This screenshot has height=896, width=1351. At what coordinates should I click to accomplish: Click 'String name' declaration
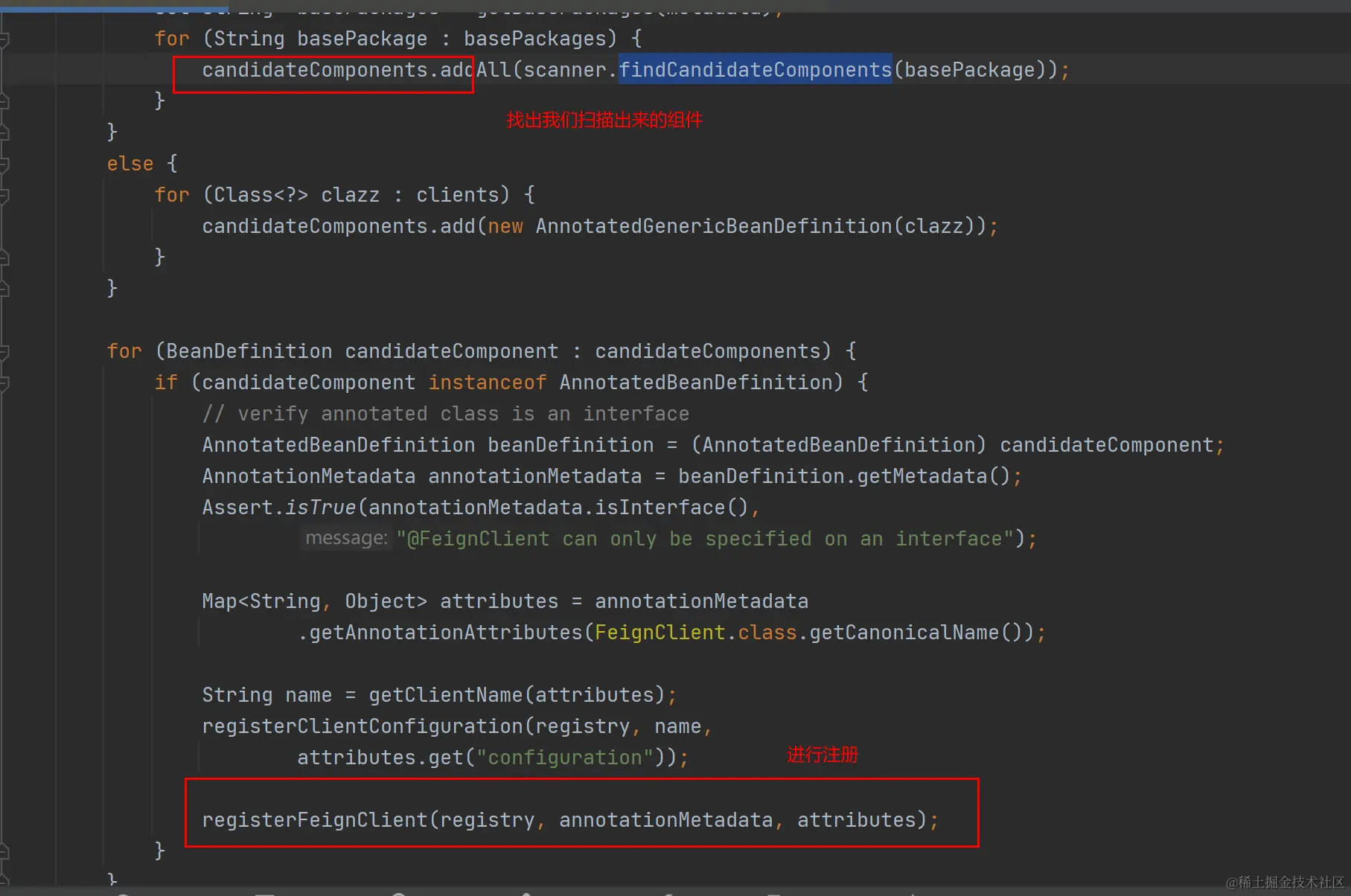click(x=267, y=695)
